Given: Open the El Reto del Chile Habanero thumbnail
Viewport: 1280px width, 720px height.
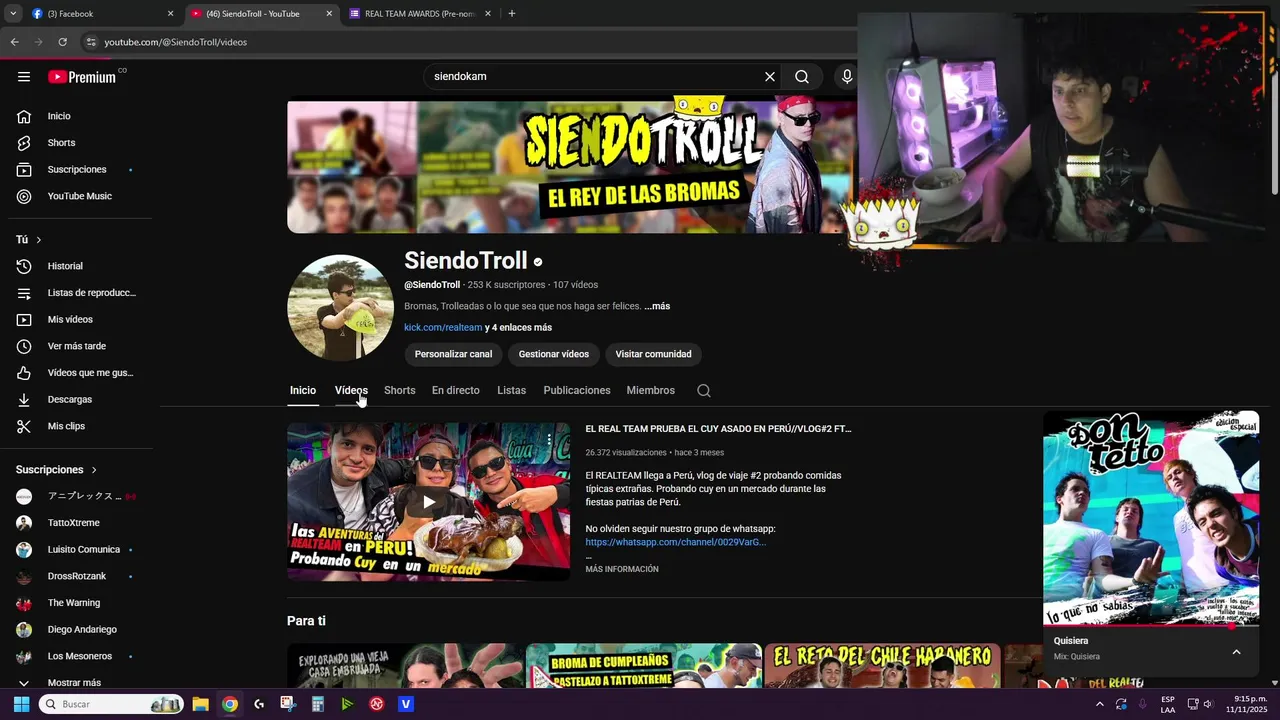Looking at the screenshot, I should [x=882, y=666].
